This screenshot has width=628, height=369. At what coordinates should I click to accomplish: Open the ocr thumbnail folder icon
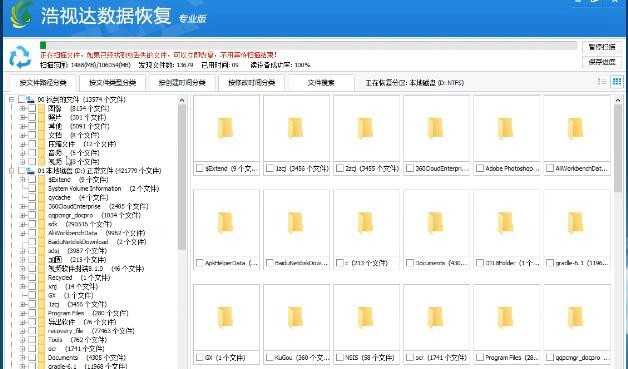pyautogui.click(x=436, y=317)
